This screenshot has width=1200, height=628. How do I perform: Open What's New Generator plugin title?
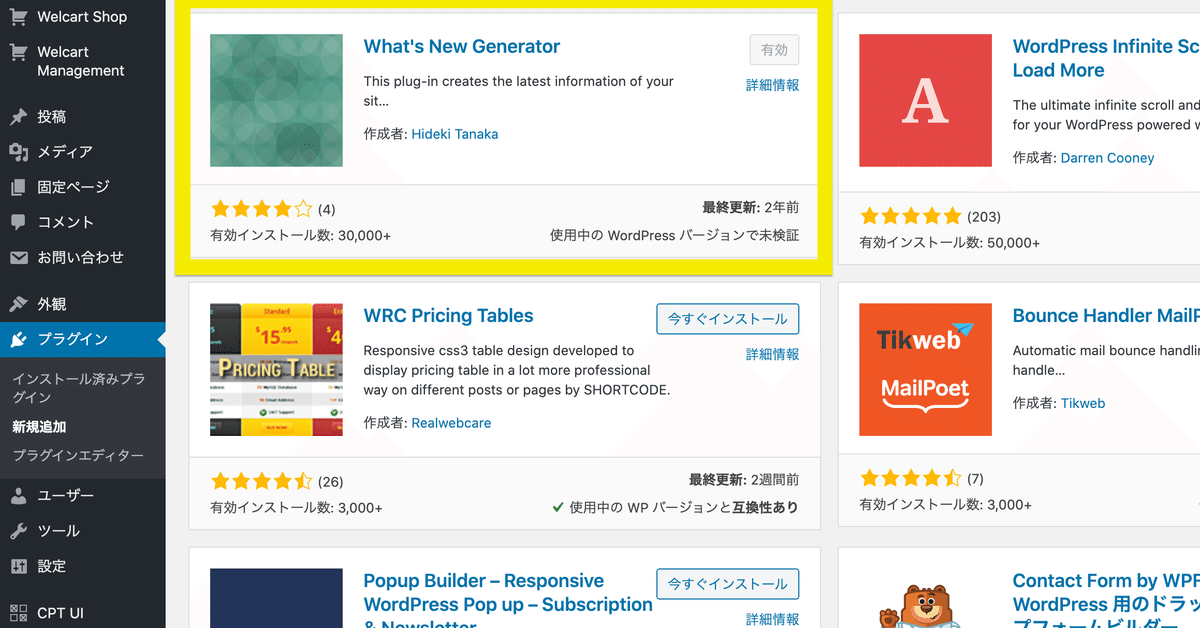(x=461, y=46)
